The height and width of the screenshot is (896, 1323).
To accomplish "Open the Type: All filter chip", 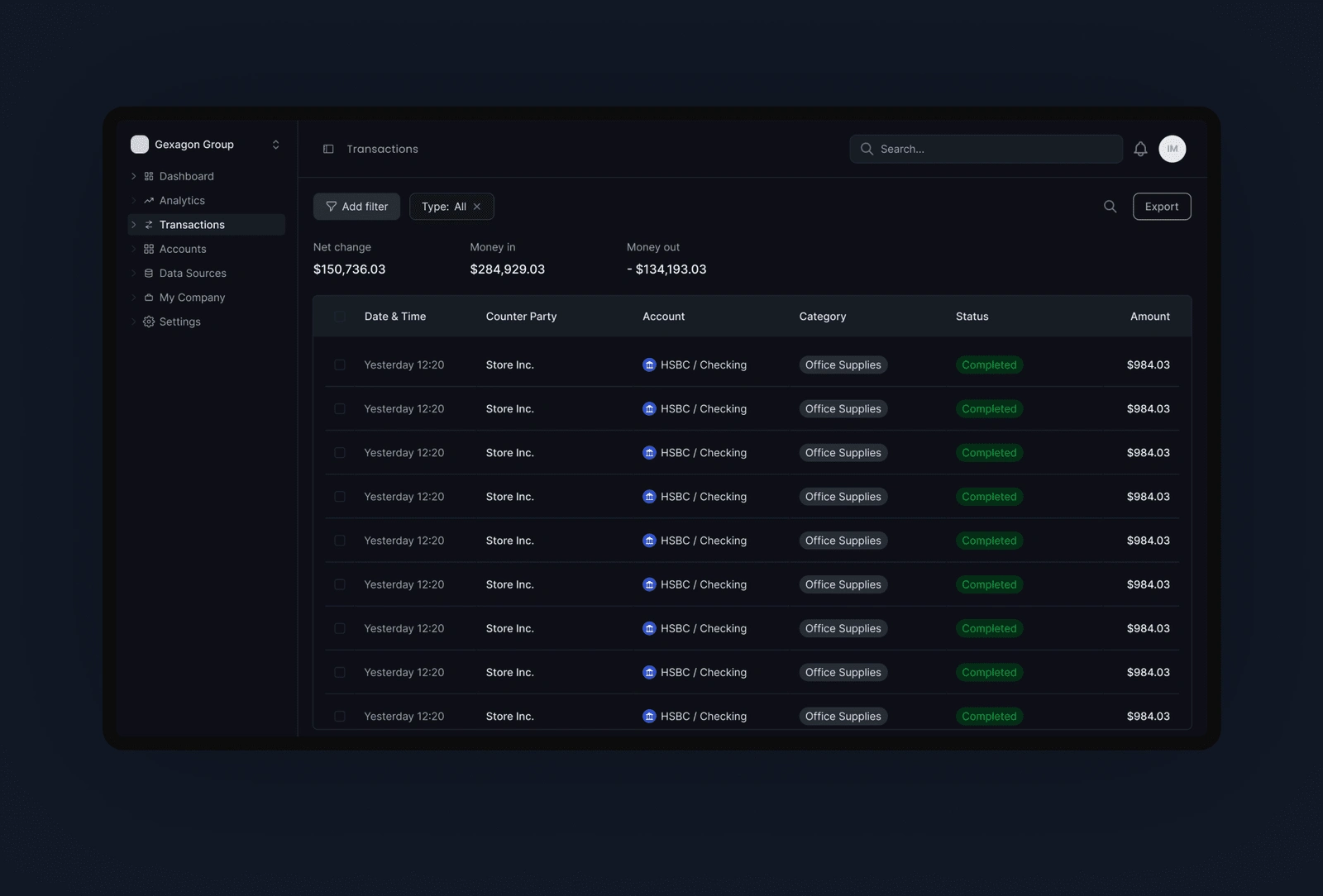I will (x=451, y=207).
